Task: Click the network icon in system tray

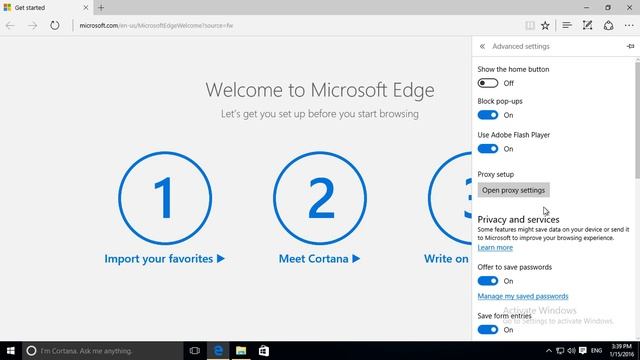Action: 560,351
